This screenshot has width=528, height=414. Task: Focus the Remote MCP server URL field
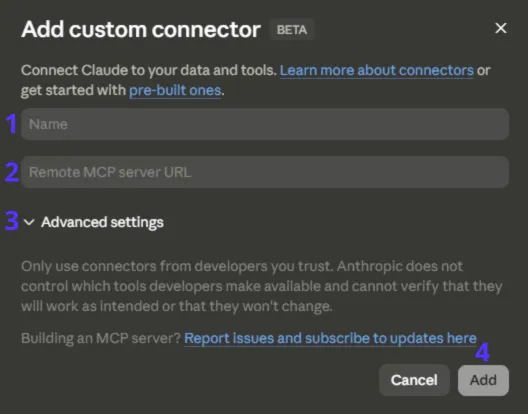(x=265, y=172)
